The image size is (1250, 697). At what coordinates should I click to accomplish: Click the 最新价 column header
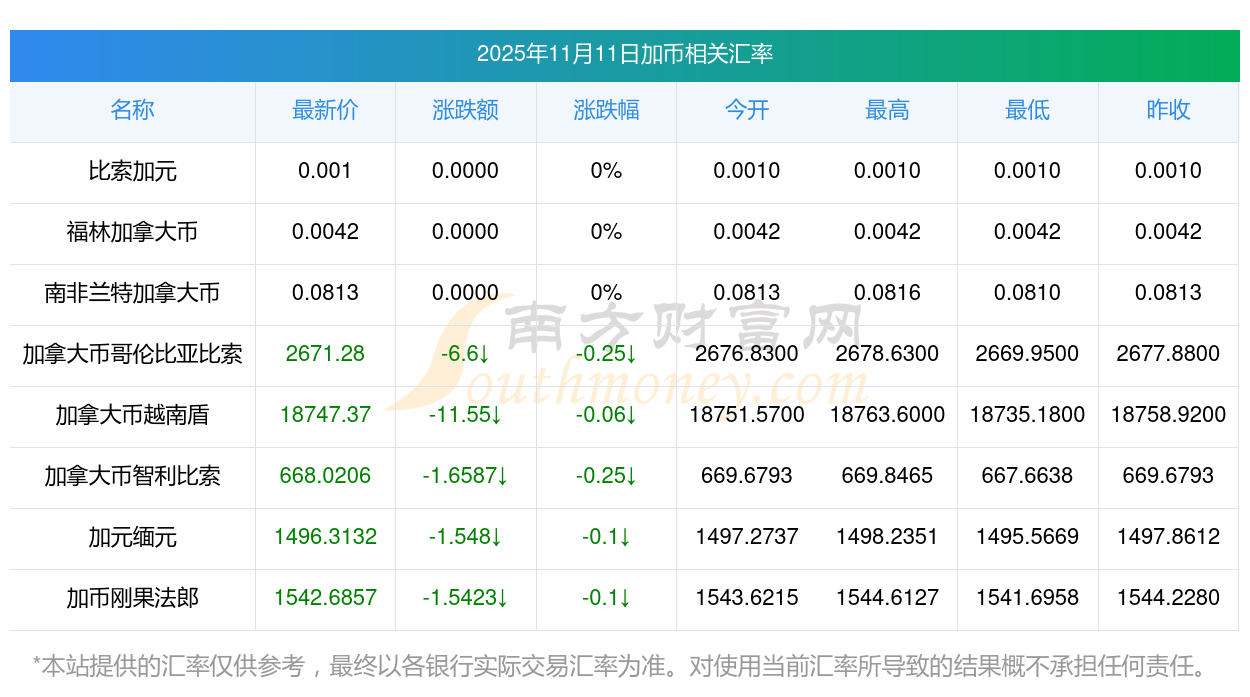(x=325, y=110)
